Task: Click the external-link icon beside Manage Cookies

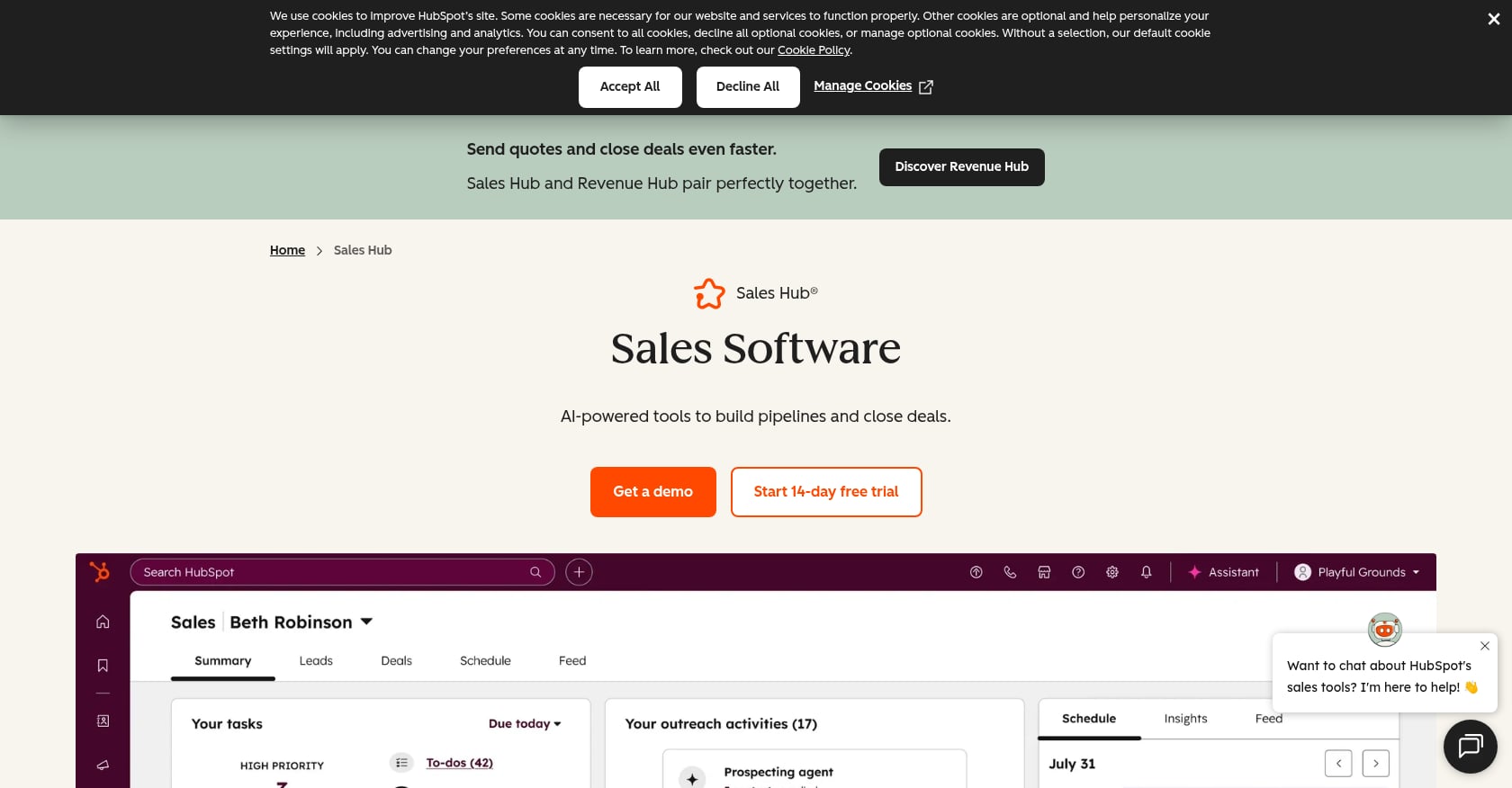Action: (x=925, y=87)
